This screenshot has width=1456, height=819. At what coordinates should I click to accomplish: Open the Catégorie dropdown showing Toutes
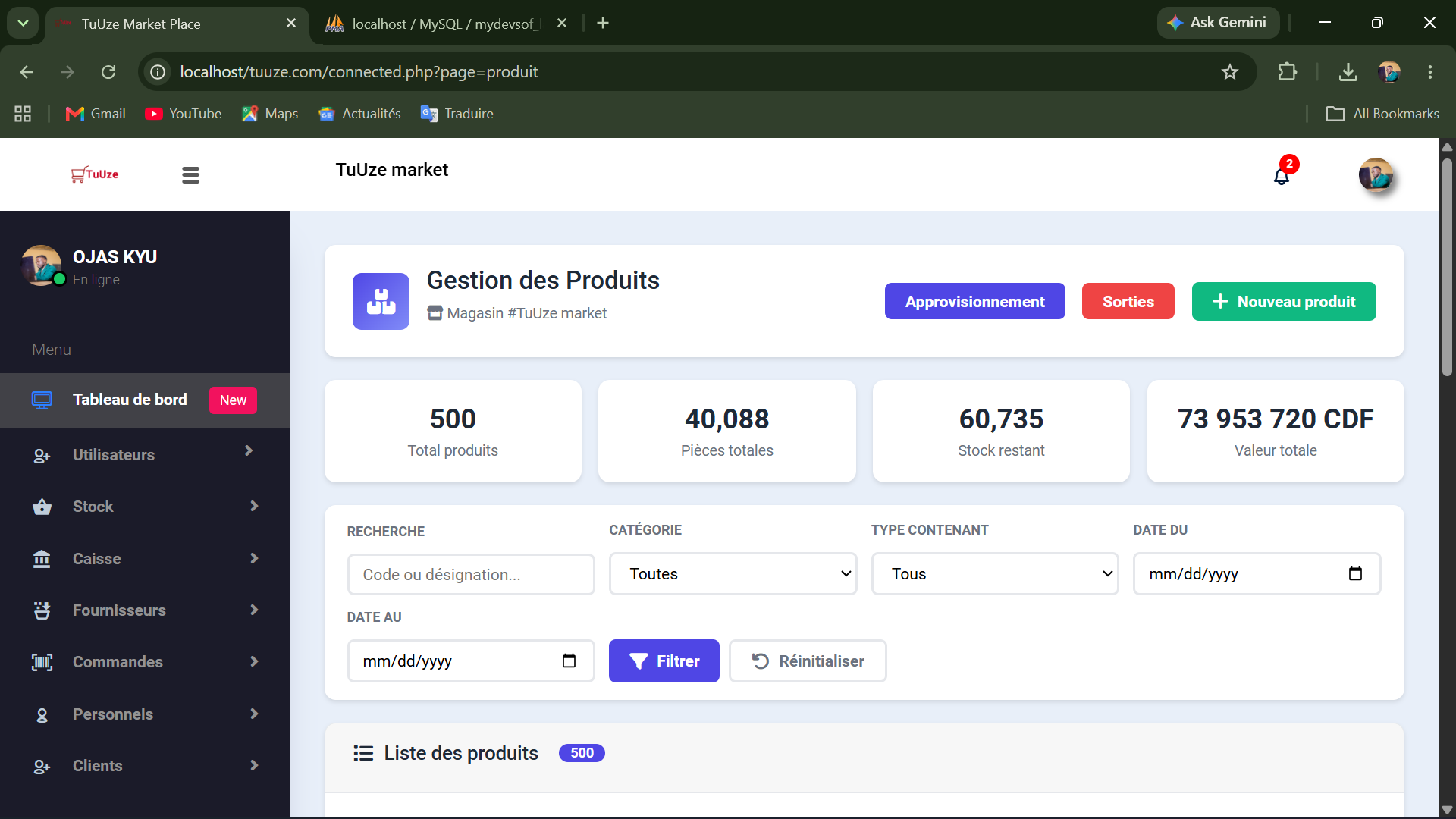[733, 574]
